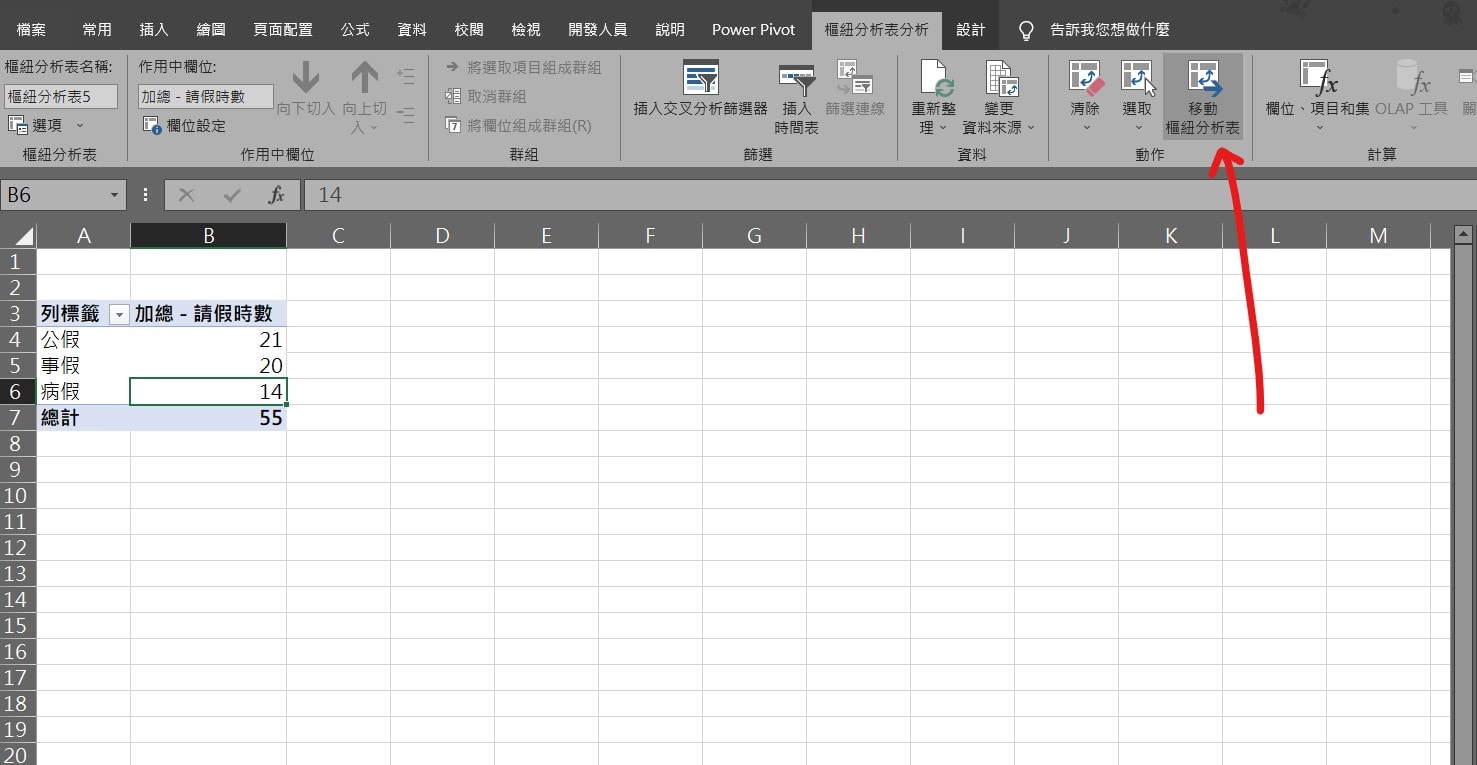The height and width of the screenshot is (765, 1477).
Task: Click the vertical scrollbar up arrow
Action: (x=1463, y=235)
